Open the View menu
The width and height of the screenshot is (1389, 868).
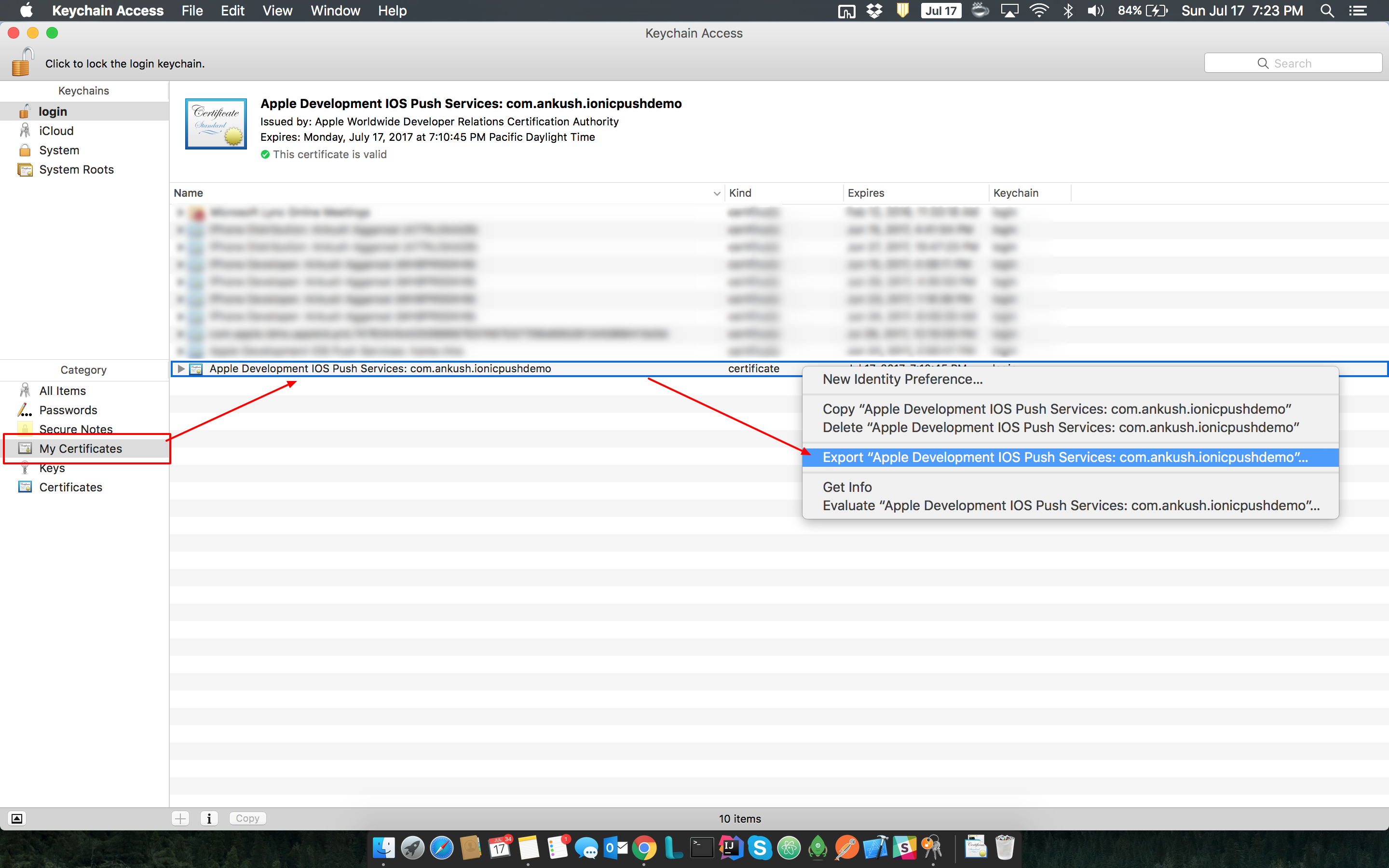[x=277, y=10]
